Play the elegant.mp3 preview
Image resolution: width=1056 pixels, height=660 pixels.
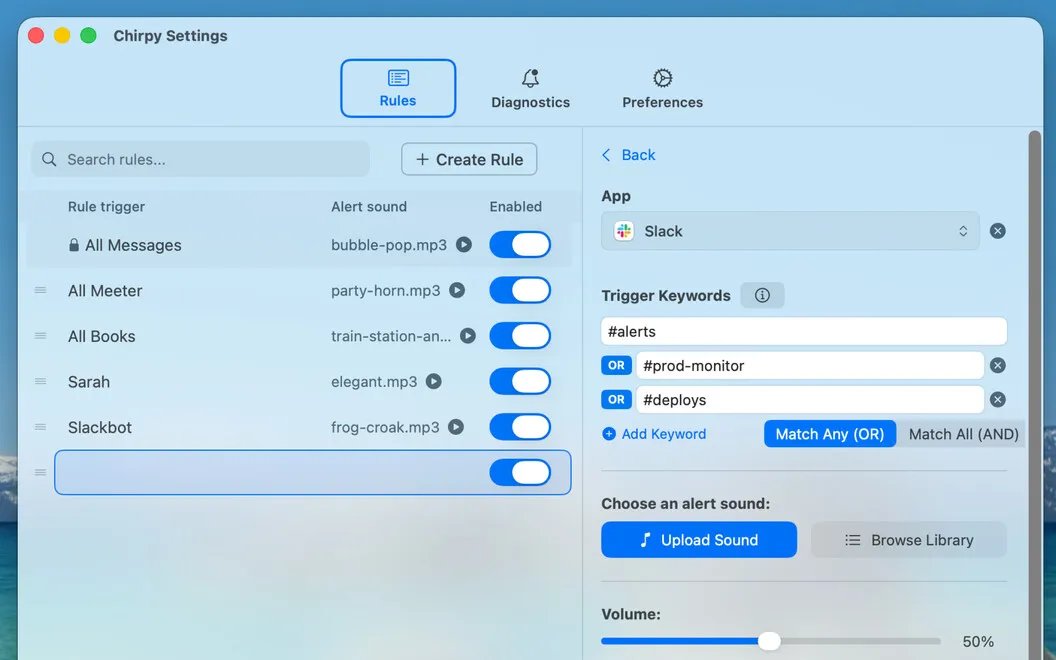[x=434, y=381]
